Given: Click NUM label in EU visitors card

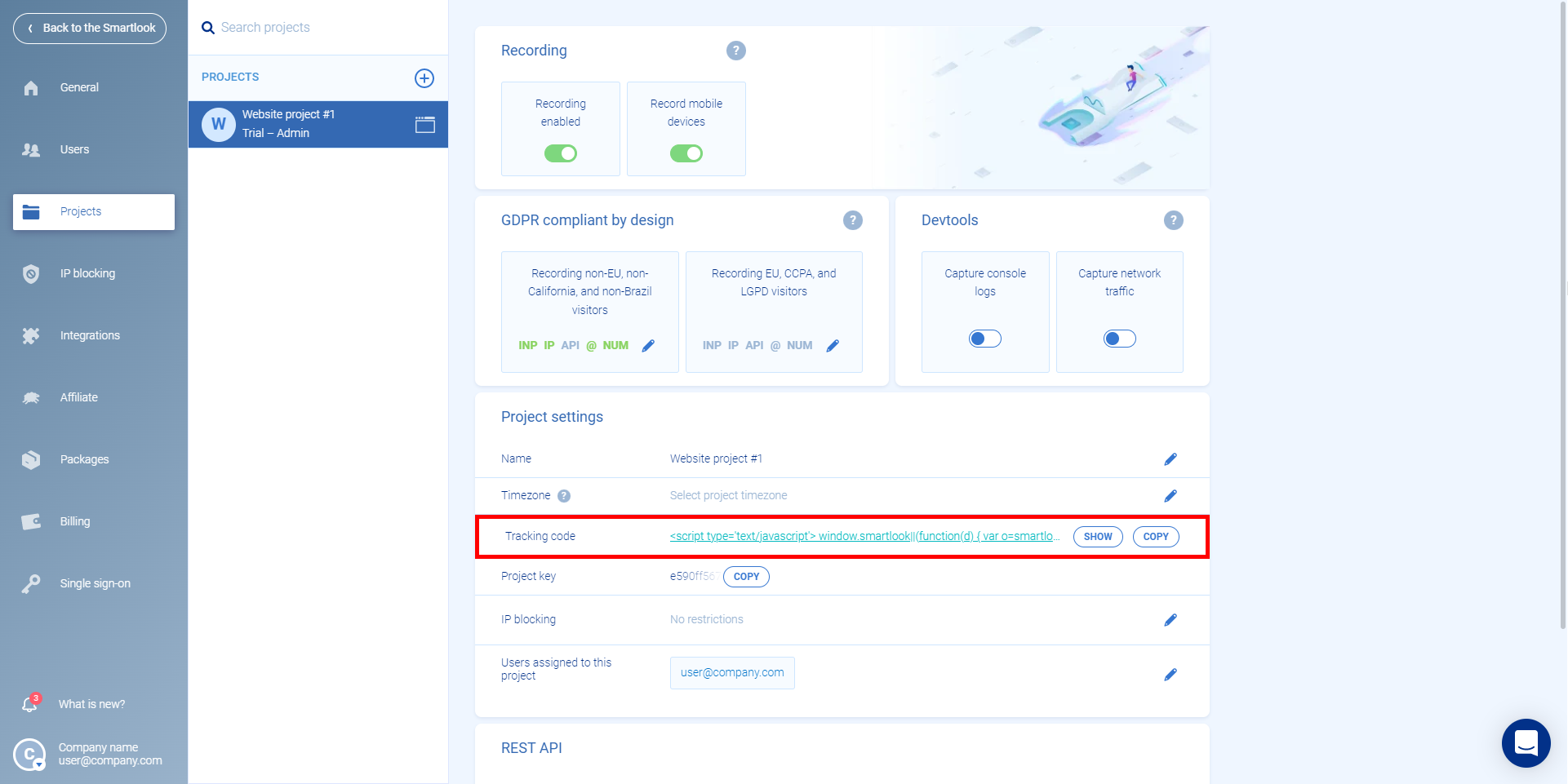Looking at the screenshot, I should [800, 346].
